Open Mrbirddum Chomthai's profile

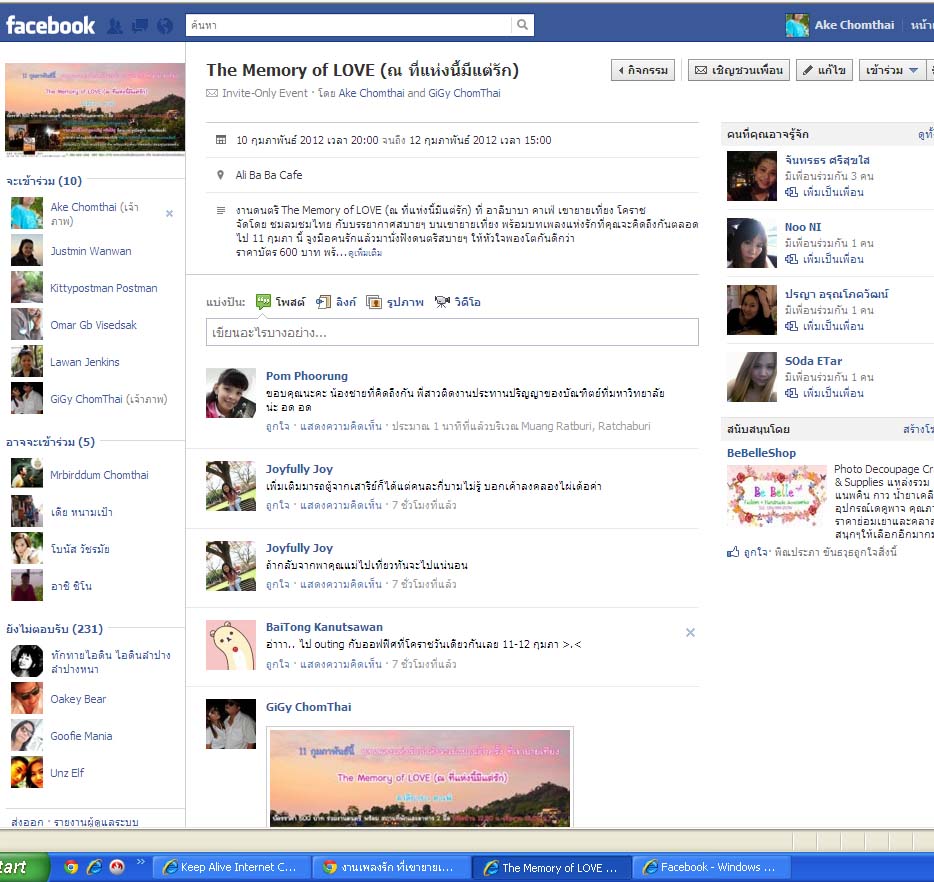pyautogui.click(x=99, y=475)
